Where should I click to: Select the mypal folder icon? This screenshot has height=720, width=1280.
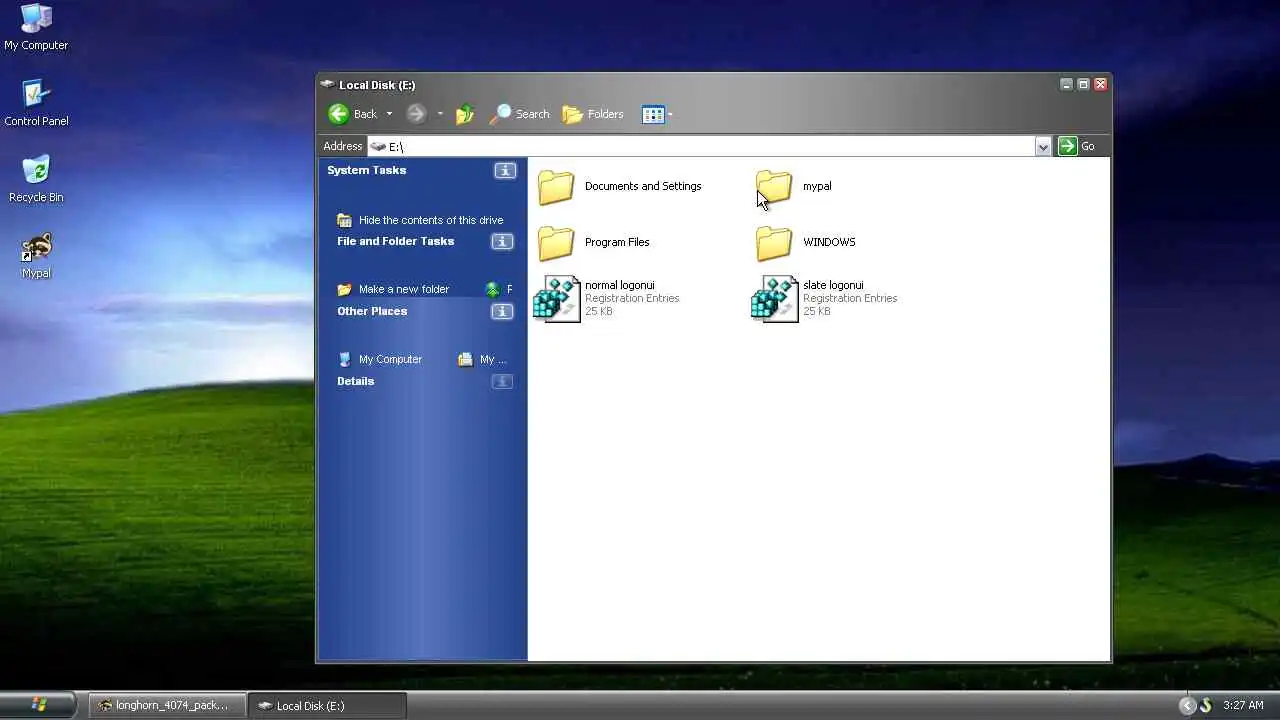[x=774, y=186]
